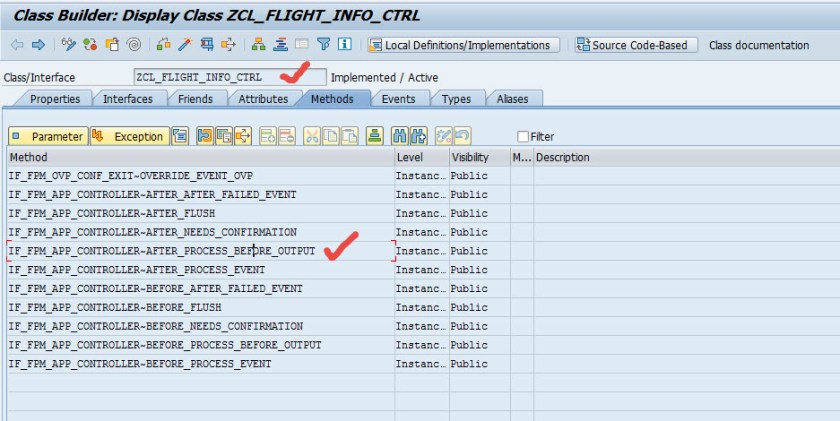Open the Properties tab
The height and width of the screenshot is (421, 840).
pos(55,99)
